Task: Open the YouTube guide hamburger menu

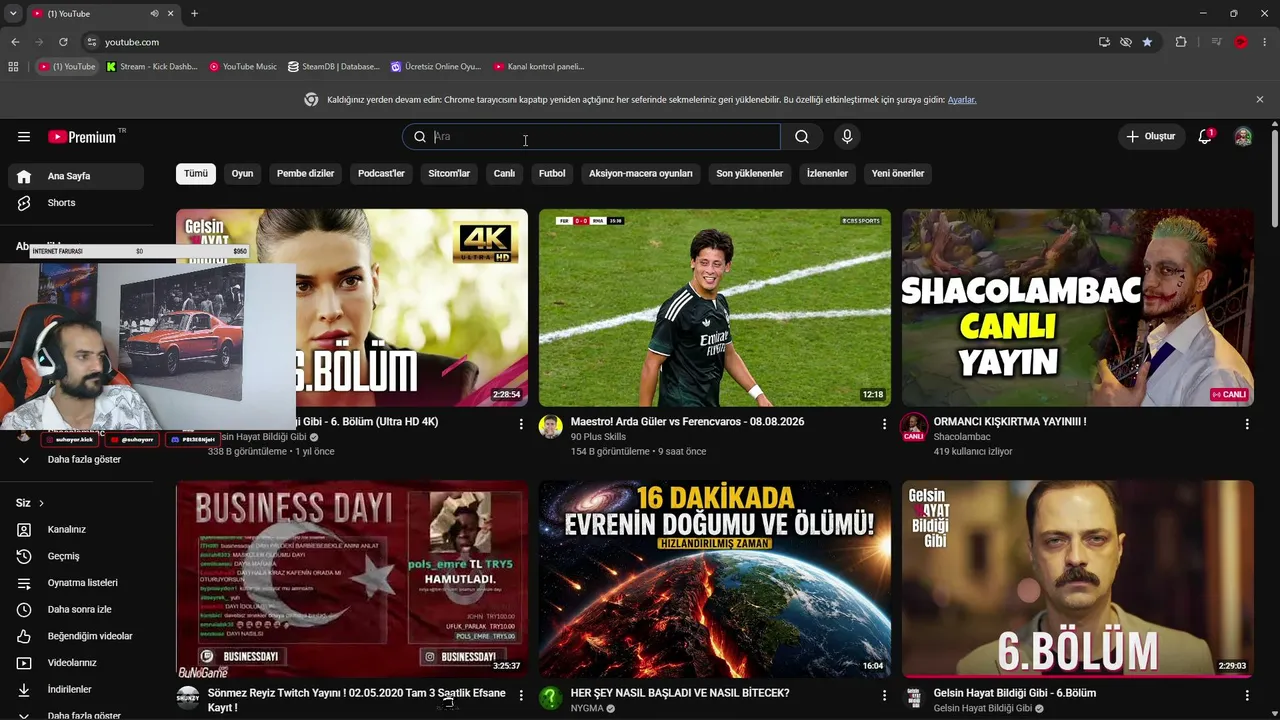Action: 24,137
